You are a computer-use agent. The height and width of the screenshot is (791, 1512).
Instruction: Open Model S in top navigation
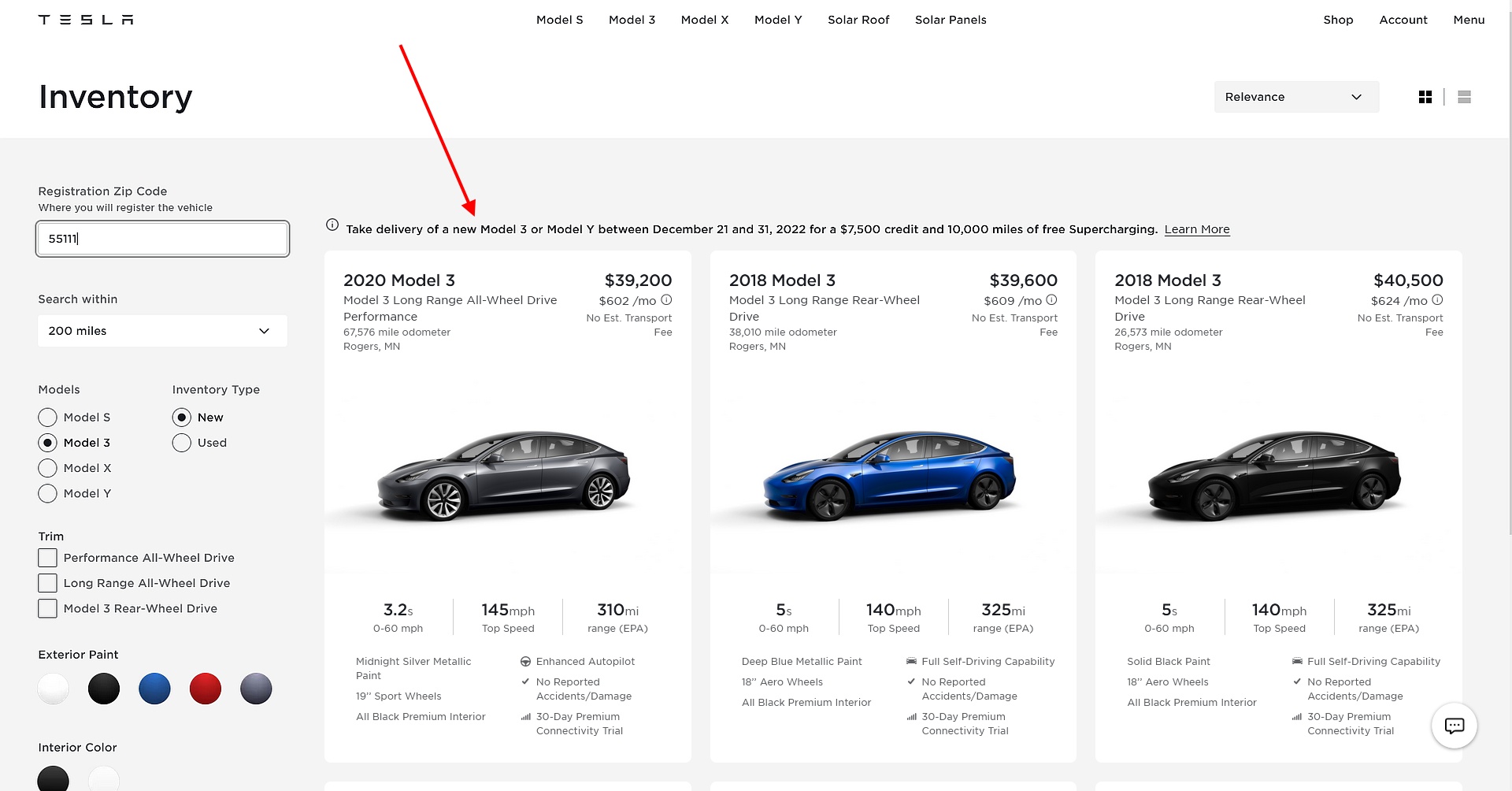[x=559, y=20]
